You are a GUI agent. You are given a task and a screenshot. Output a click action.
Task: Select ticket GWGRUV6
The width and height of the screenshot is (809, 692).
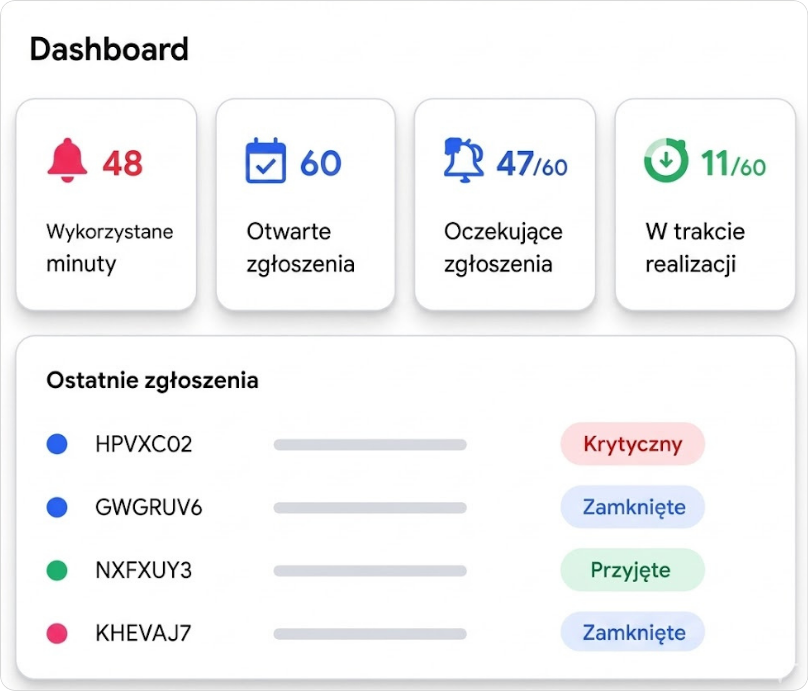pyautogui.click(x=149, y=507)
